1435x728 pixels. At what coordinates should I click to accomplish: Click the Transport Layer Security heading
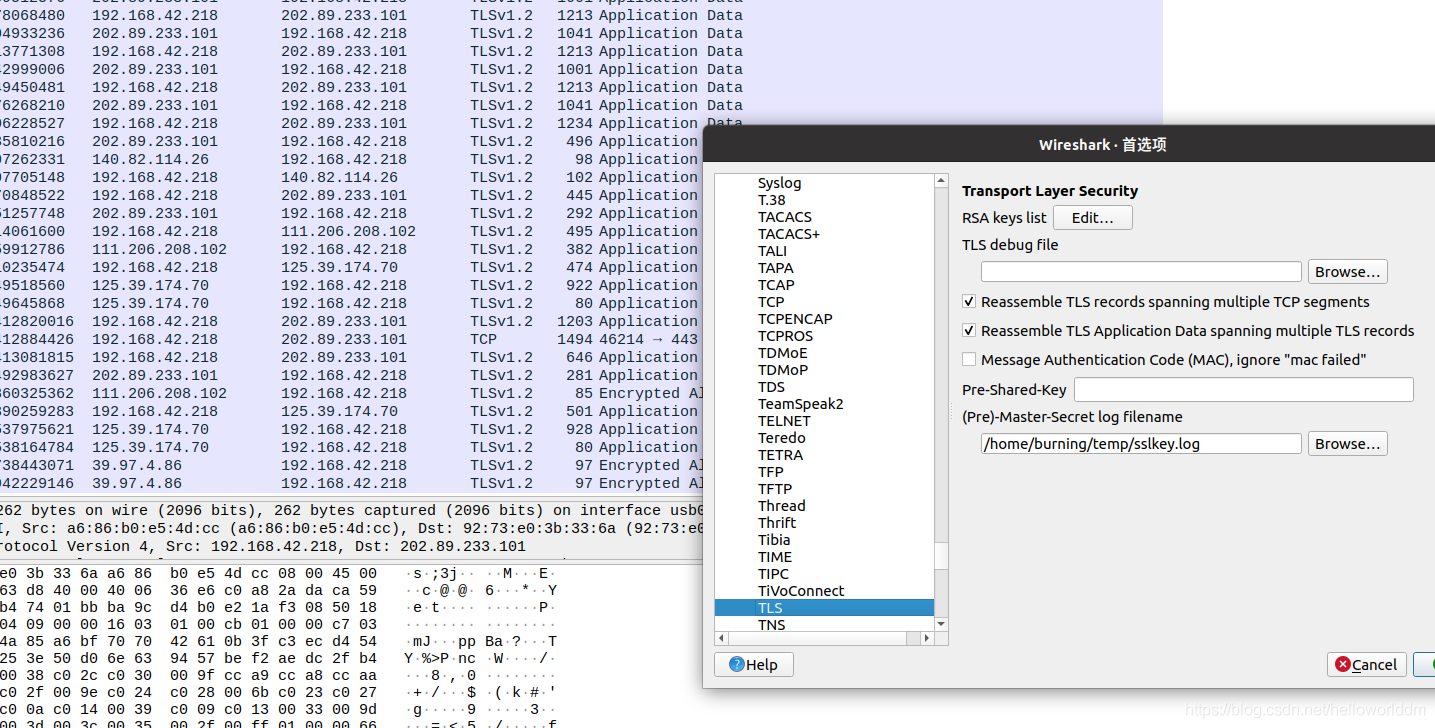1050,191
